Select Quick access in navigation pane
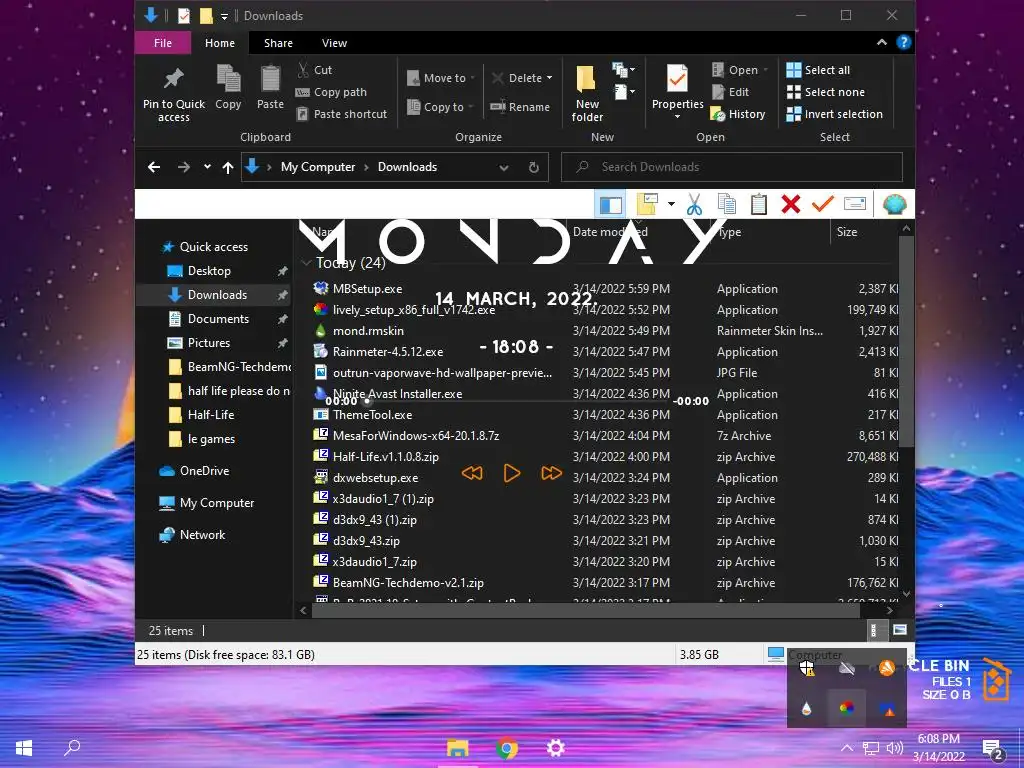Image resolution: width=1024 pixels, height=768 pixels. coord(214,247)
